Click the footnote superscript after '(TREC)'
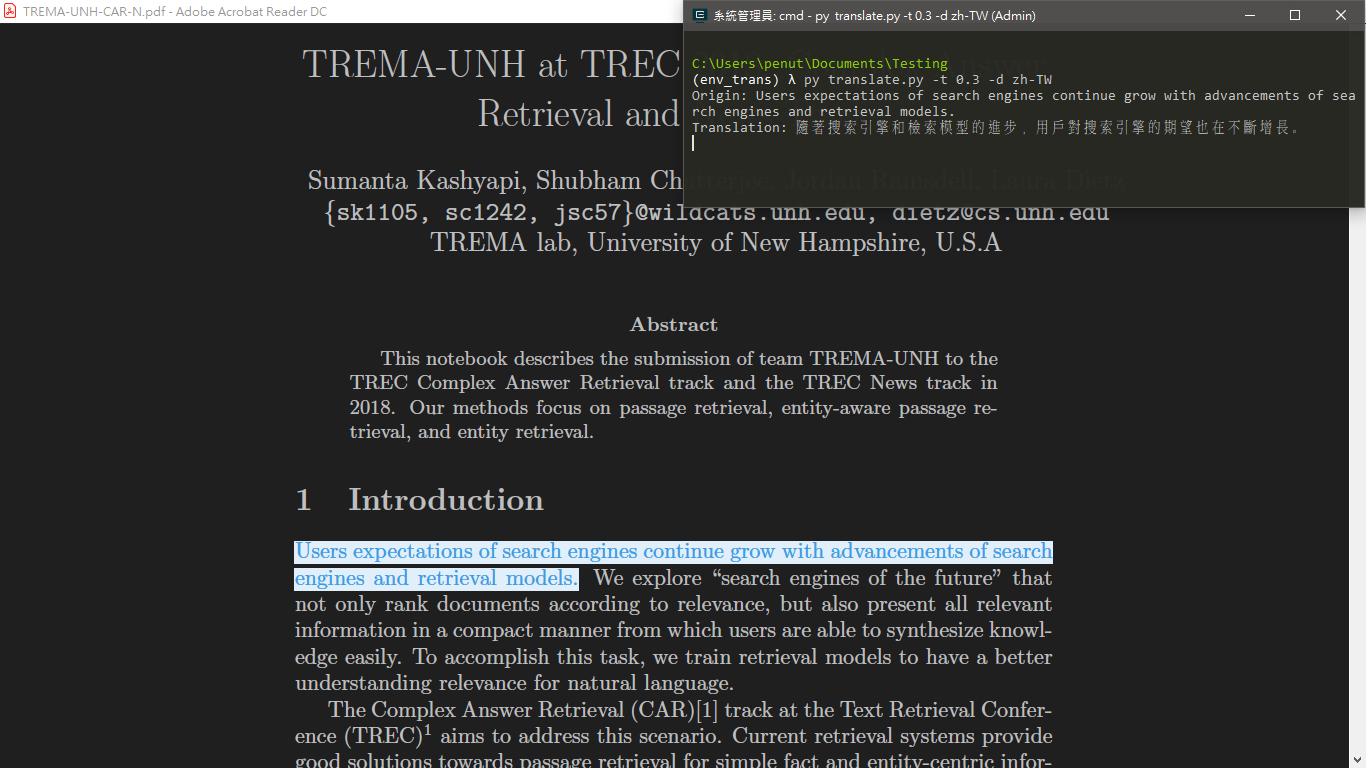The image size is (1366, 768). click(427, 731)
